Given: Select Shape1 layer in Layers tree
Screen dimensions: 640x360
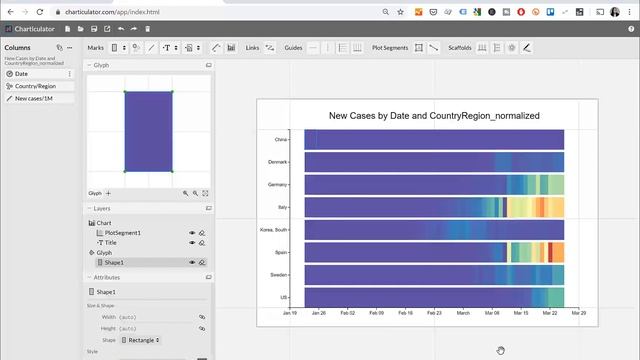Looking at the screenshot, I should (114, 262).
